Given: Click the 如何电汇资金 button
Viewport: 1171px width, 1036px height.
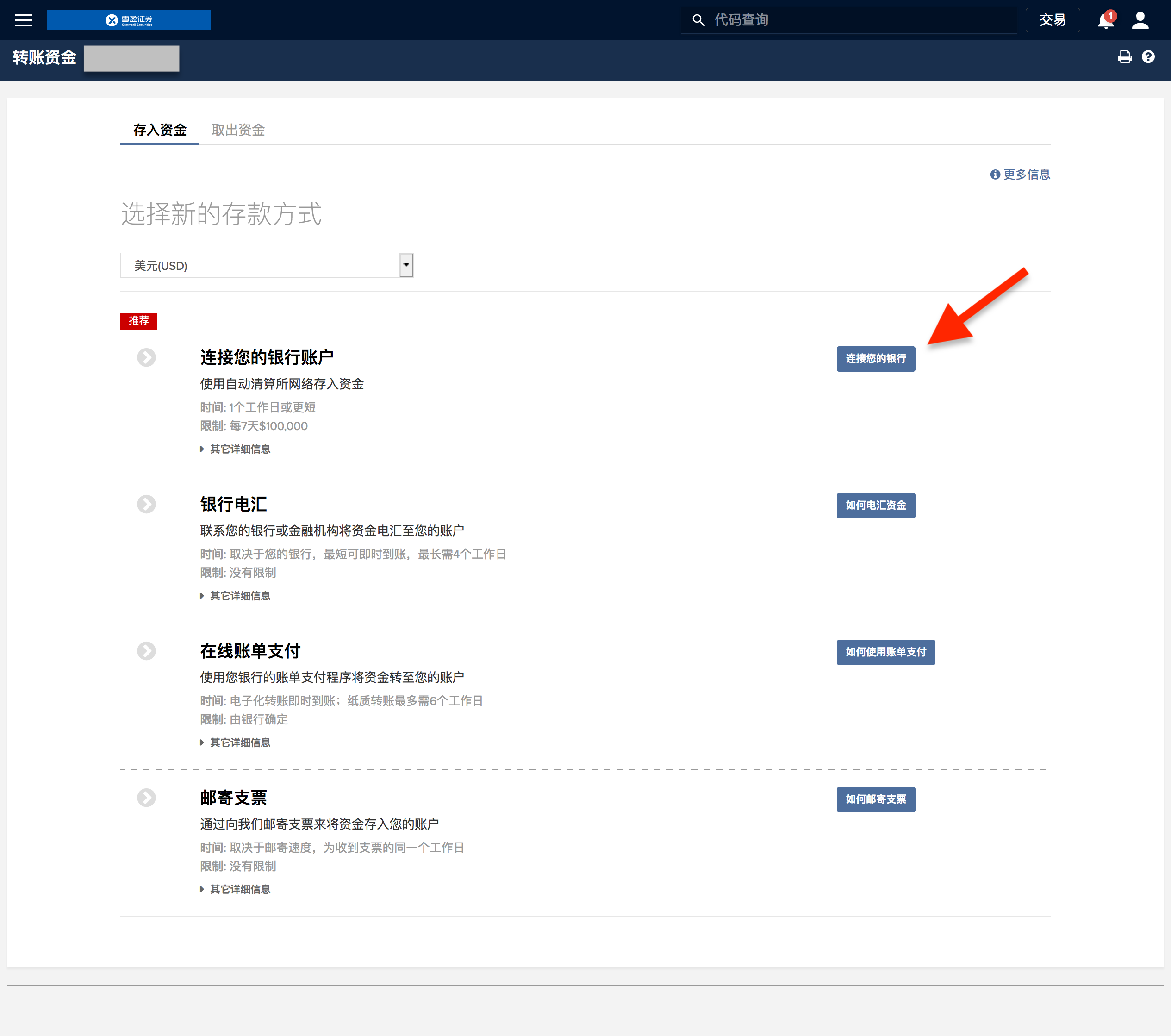Looking at the screenshot, I should [875, 506].
